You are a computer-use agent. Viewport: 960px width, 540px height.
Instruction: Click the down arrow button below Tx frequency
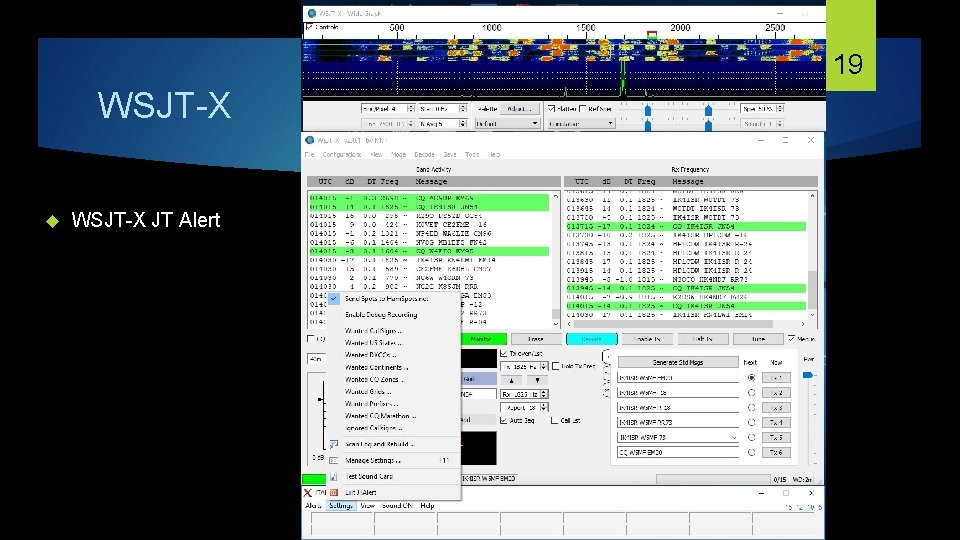tap(537, 380)
